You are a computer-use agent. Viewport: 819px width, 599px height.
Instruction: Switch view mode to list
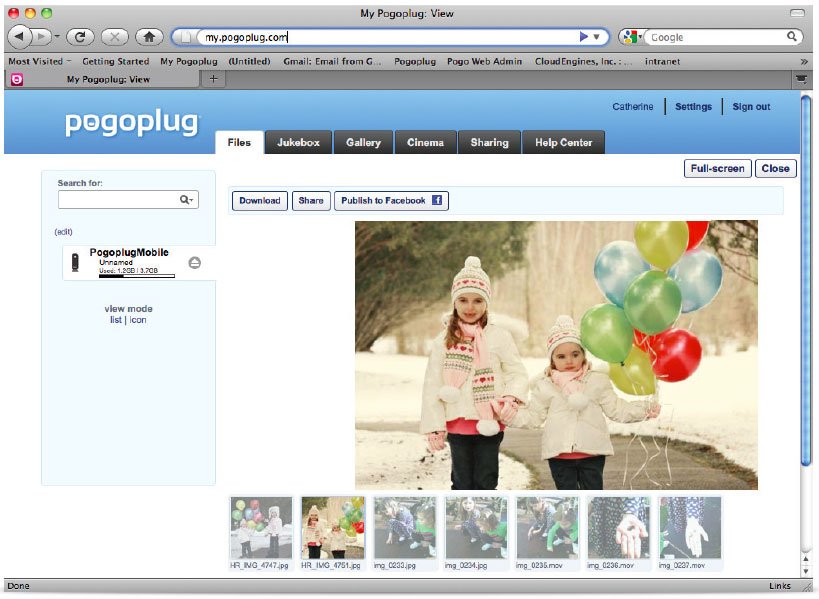(x=115, y=320)
